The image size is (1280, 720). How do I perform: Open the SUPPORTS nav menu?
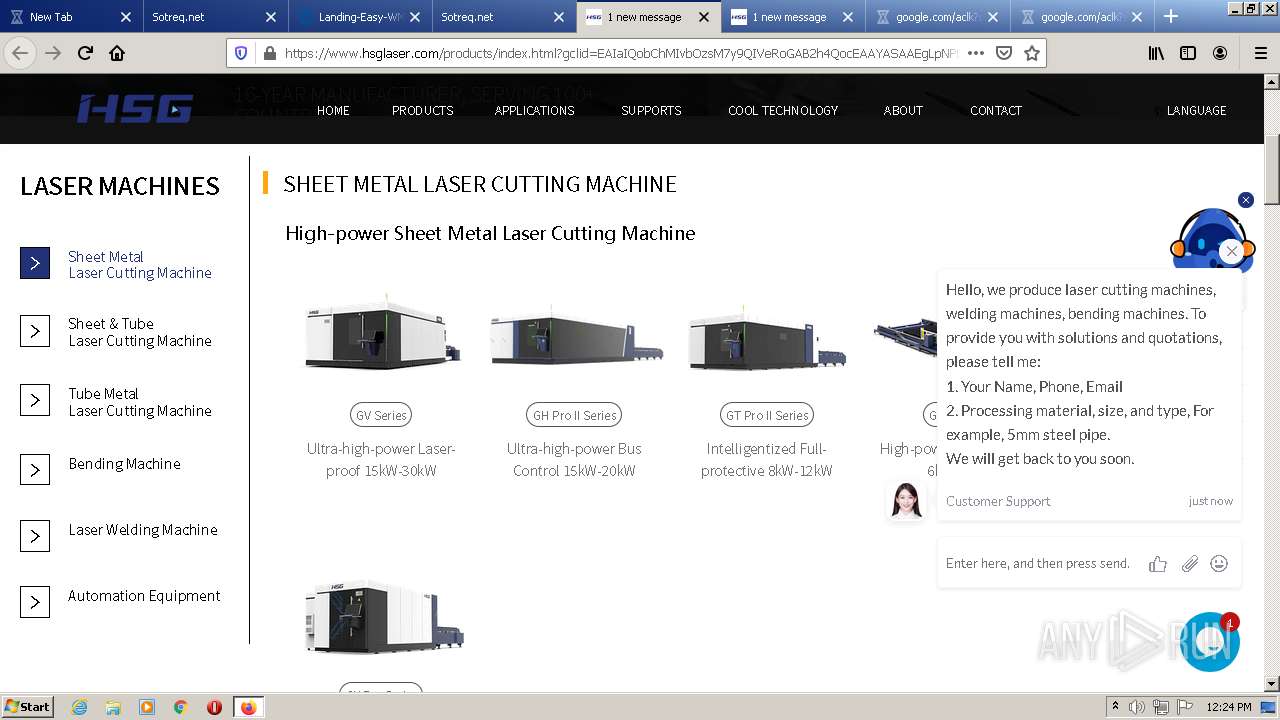651,110
